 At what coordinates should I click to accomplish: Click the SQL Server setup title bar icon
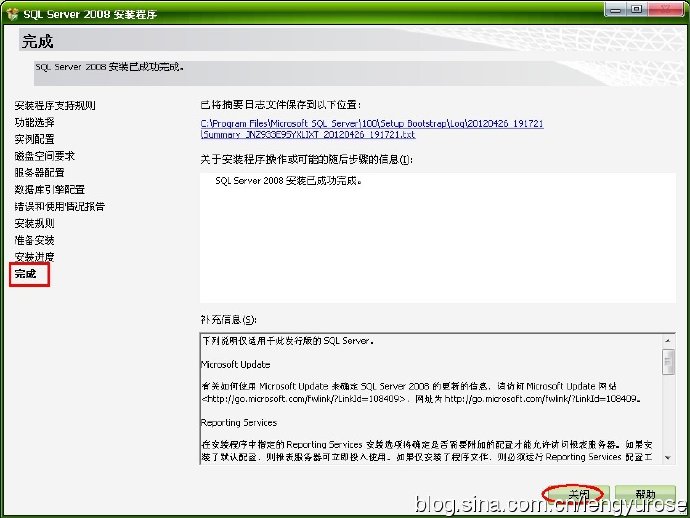pos(12,14)
